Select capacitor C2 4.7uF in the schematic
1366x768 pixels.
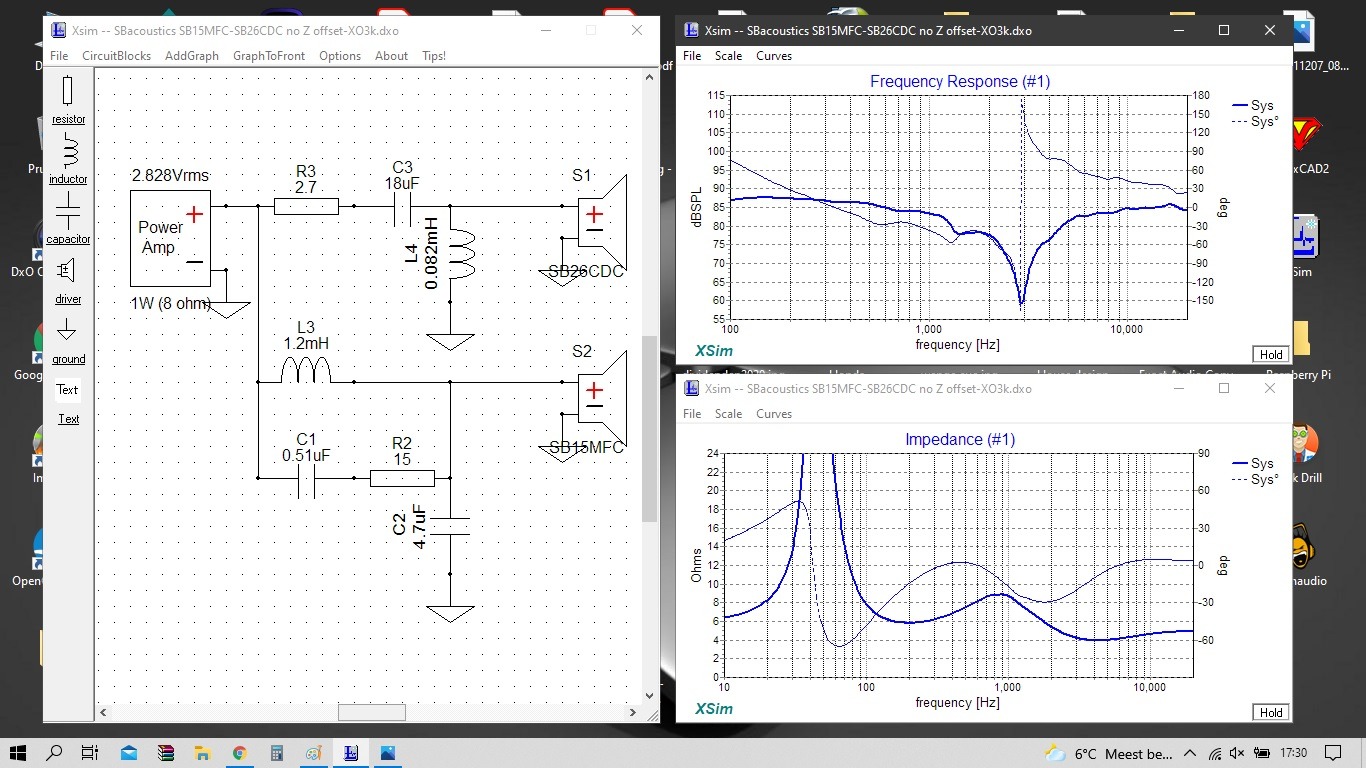pos(450,526)
